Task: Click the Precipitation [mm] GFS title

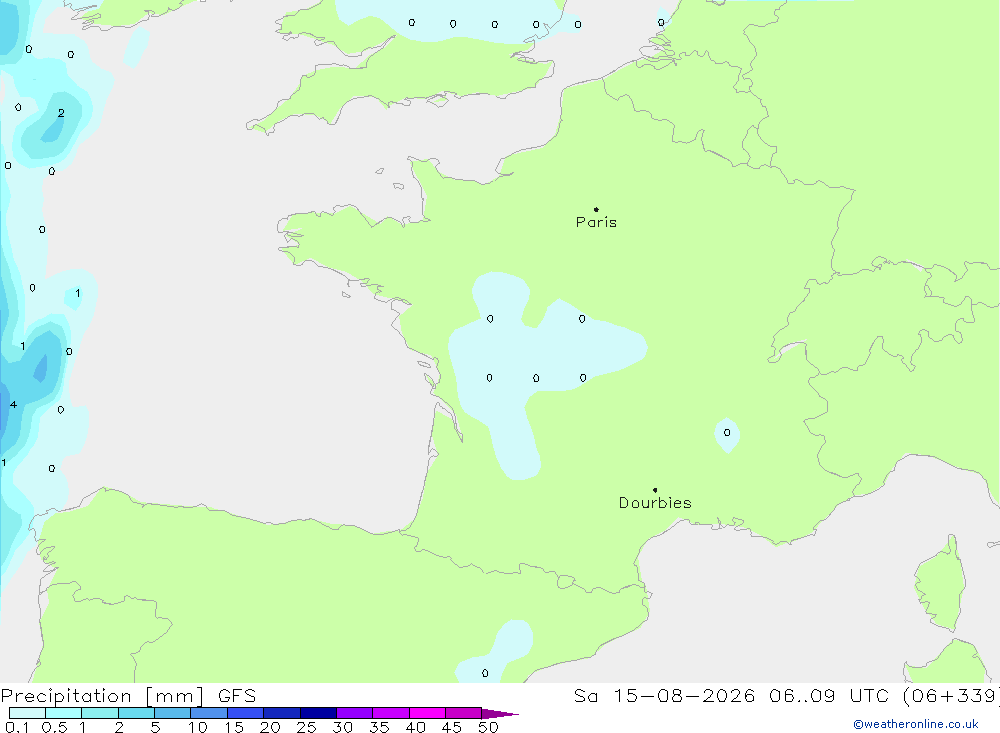Action: pyautogui.click(x=128, y=695)
